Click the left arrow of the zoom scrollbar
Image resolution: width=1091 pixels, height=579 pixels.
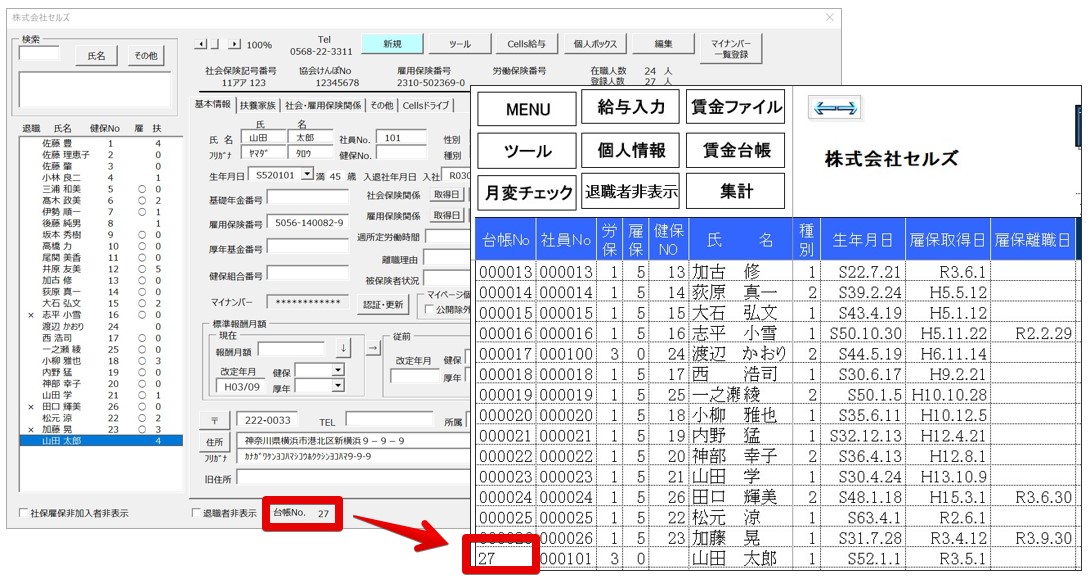pos(202,45)
